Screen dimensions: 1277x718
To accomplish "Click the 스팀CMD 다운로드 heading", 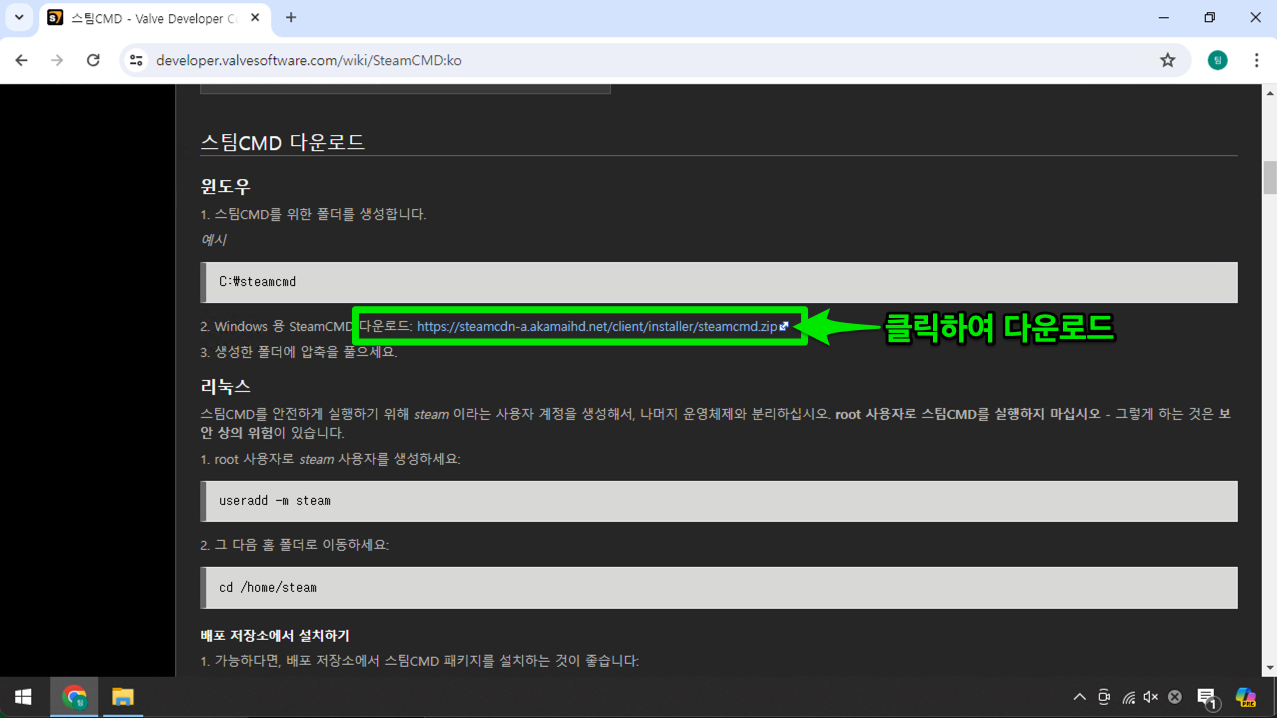I will coord(283,142).
